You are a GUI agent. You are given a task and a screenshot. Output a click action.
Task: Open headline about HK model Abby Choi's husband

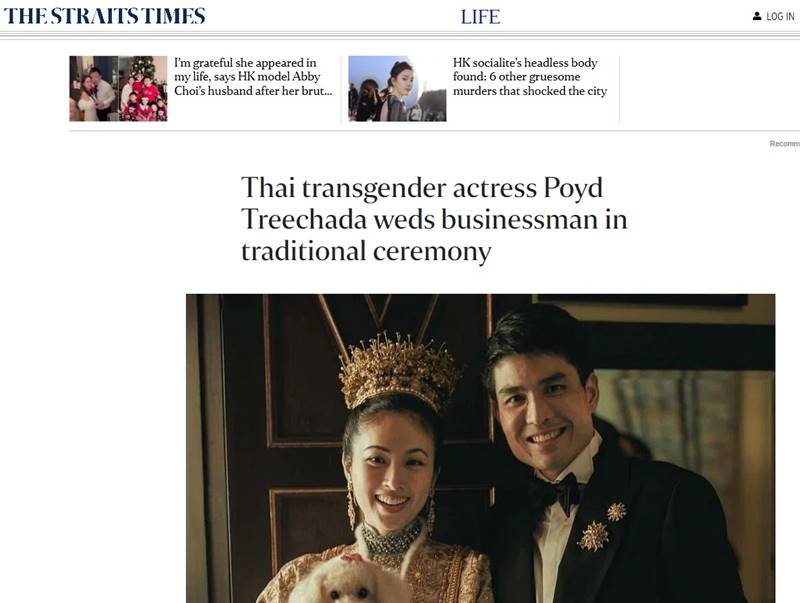[253, 77]
